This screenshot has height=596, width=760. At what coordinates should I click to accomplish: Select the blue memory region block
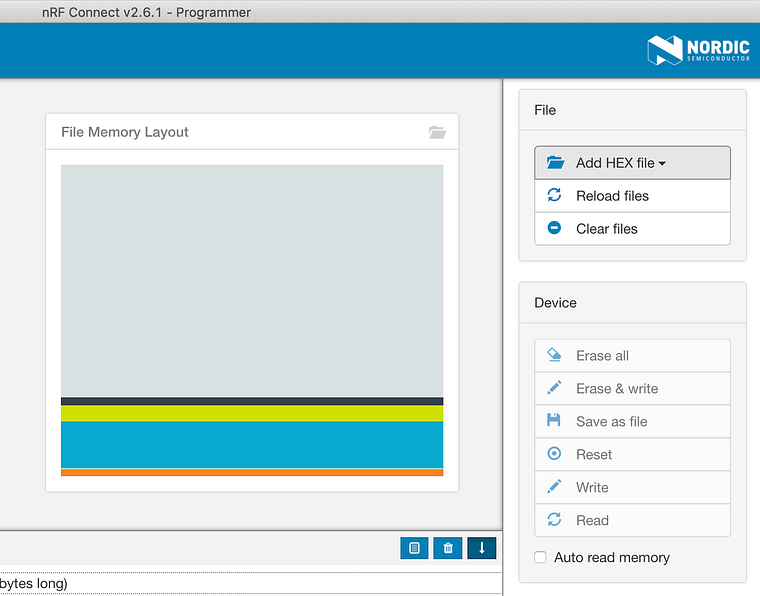(252, 444)
